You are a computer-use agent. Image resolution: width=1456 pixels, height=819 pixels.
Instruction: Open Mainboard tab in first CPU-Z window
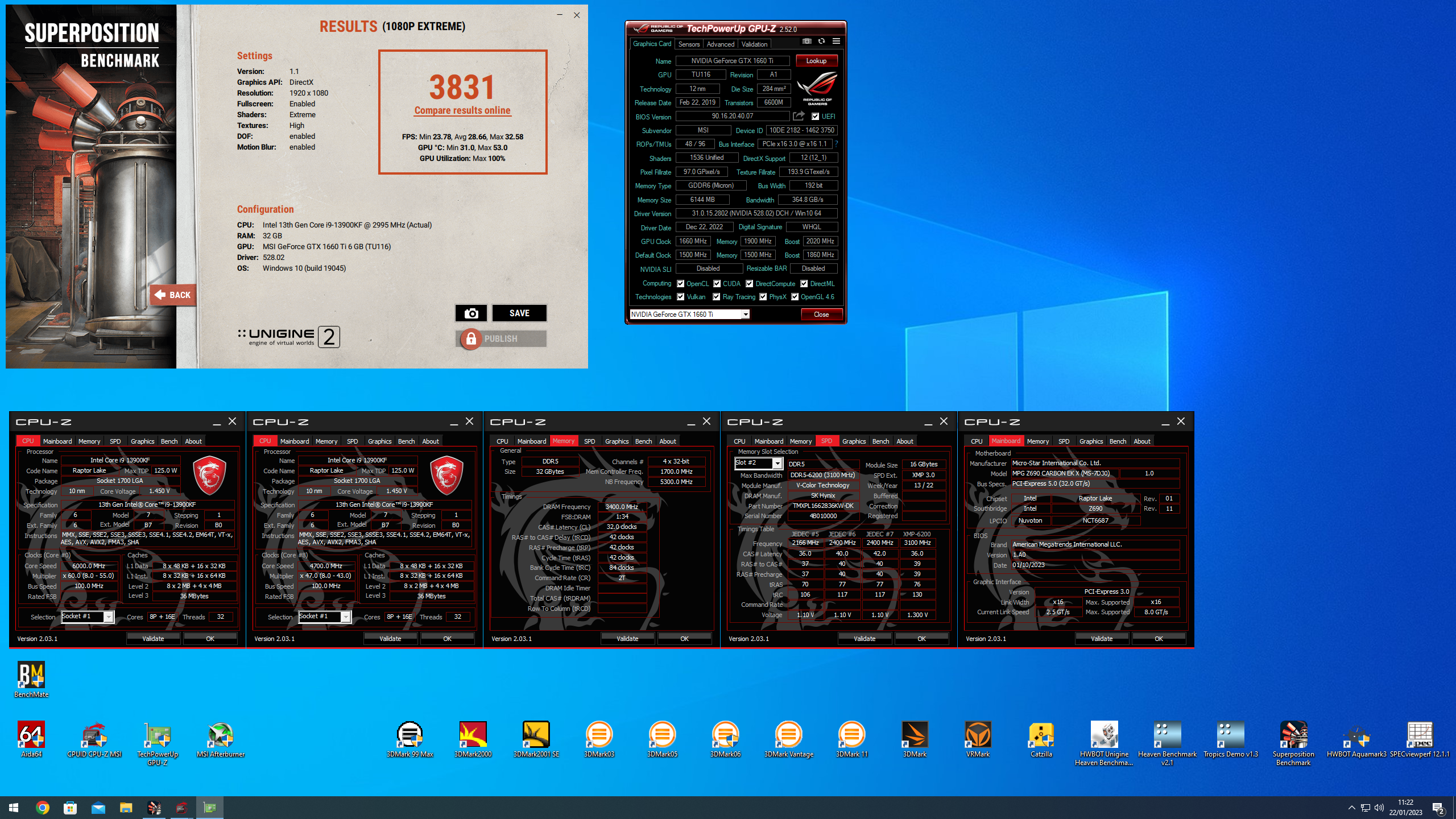tap(57, 441)
